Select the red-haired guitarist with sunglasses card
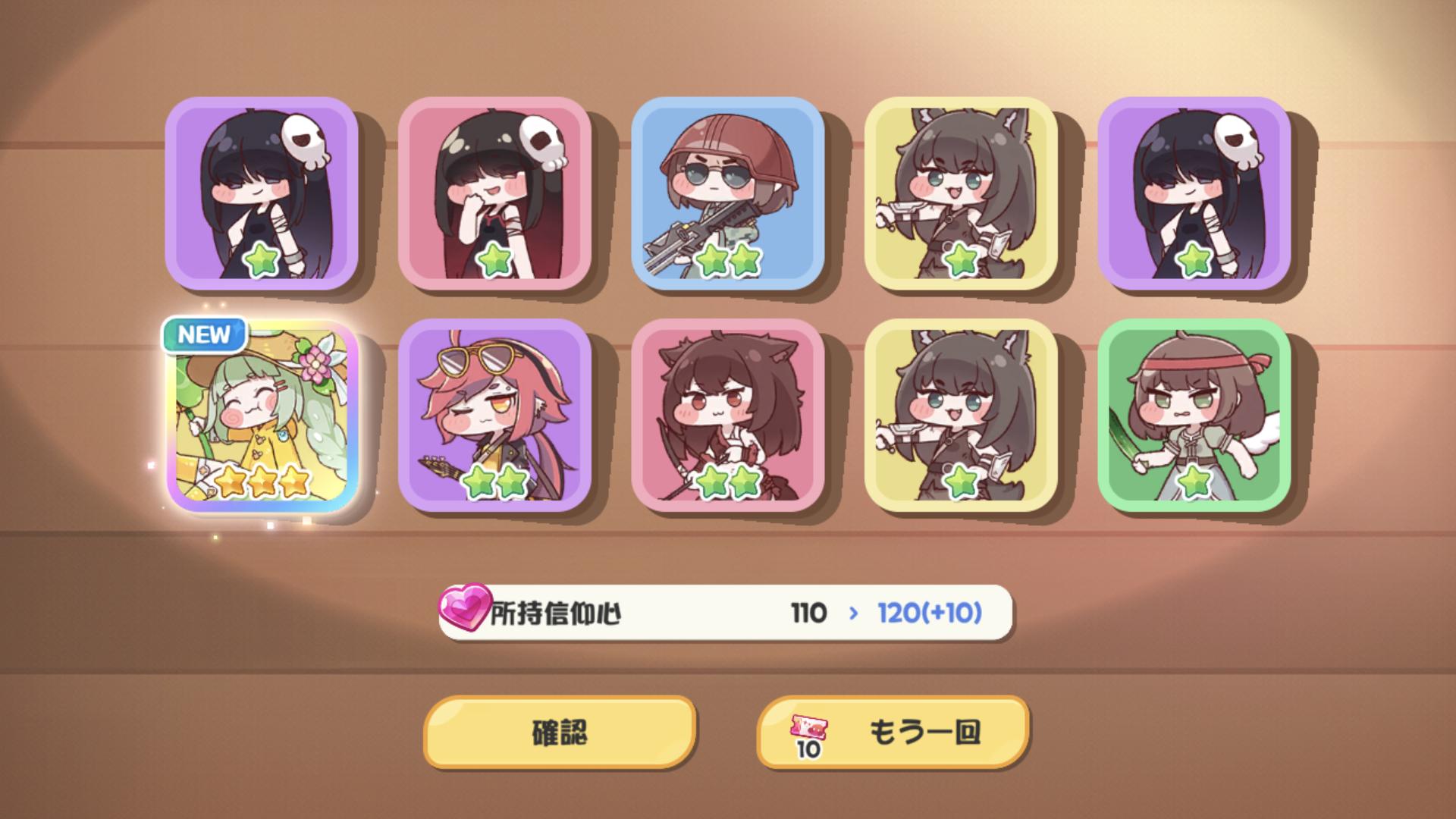Image resolution: width=1456 pixels, height=819 pixels. point(494,416)
